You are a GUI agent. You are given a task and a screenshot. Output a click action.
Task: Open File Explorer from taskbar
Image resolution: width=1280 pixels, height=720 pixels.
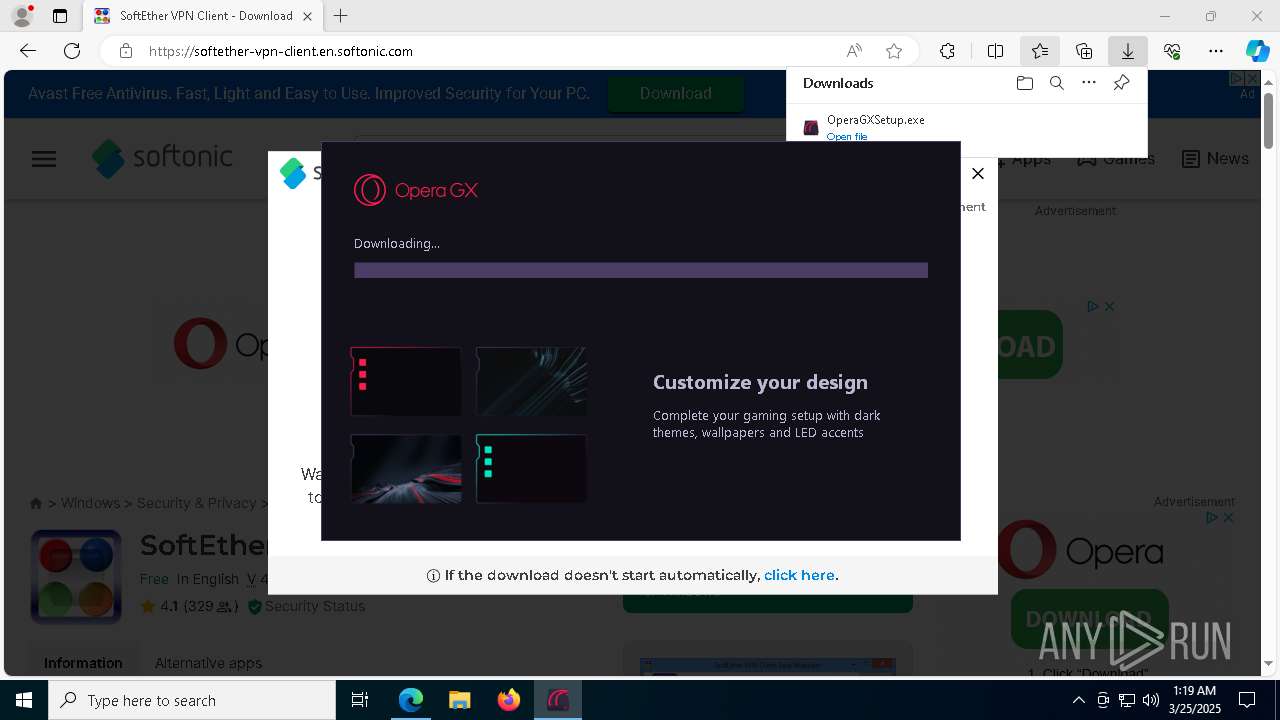coord(459,700)
